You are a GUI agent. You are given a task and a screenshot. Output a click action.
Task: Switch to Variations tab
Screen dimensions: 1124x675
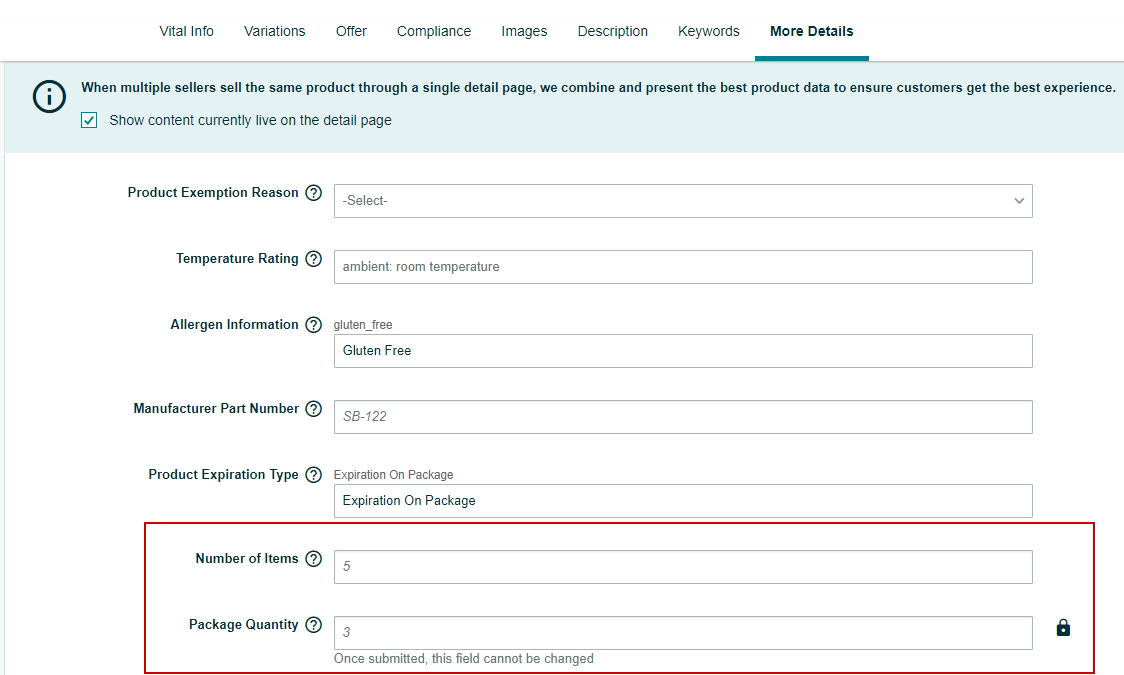(274, 31)
